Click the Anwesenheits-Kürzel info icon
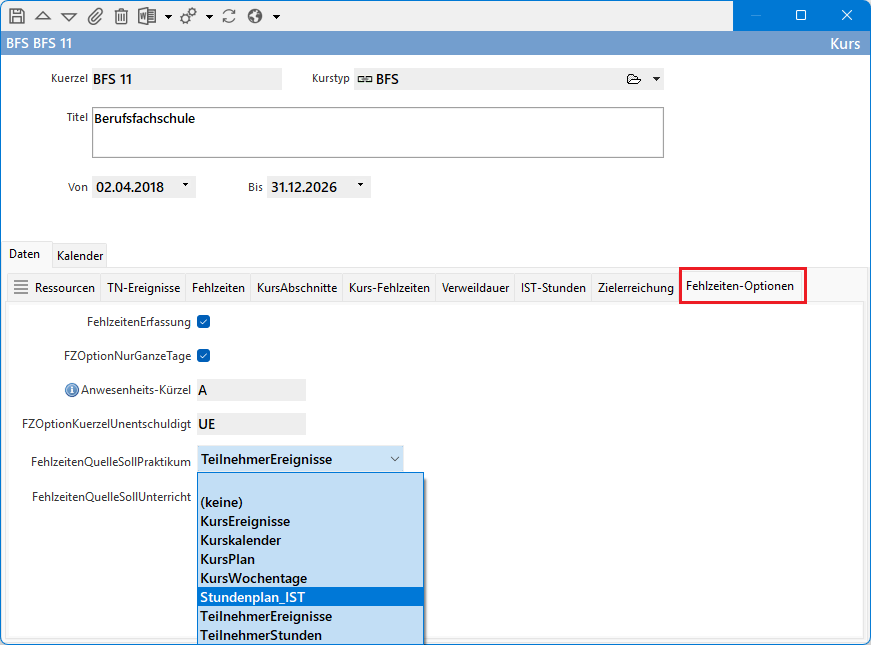The width and height of the screenshot is (871, 645). pos(72,390)
